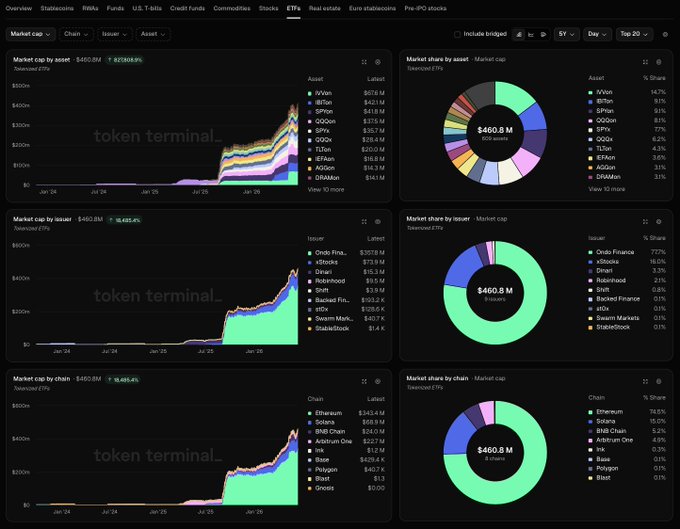Click IVVon green swatch in Market cap by asset legend
680x529 pixels.
pos(310,93)
